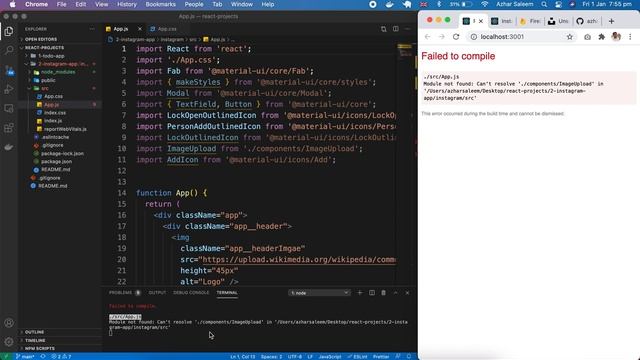Click site information icon in address bar
The height and width of the screenshot is (360, 640).
473,37
